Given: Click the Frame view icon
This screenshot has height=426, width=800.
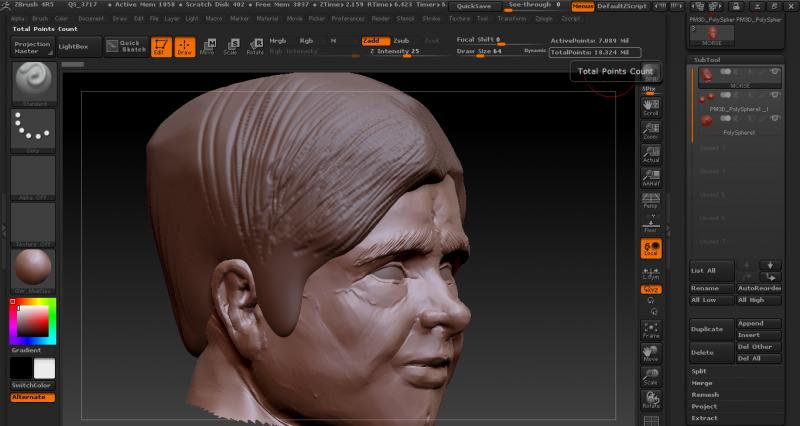Looking at the screenshot, I should point(651,329).
